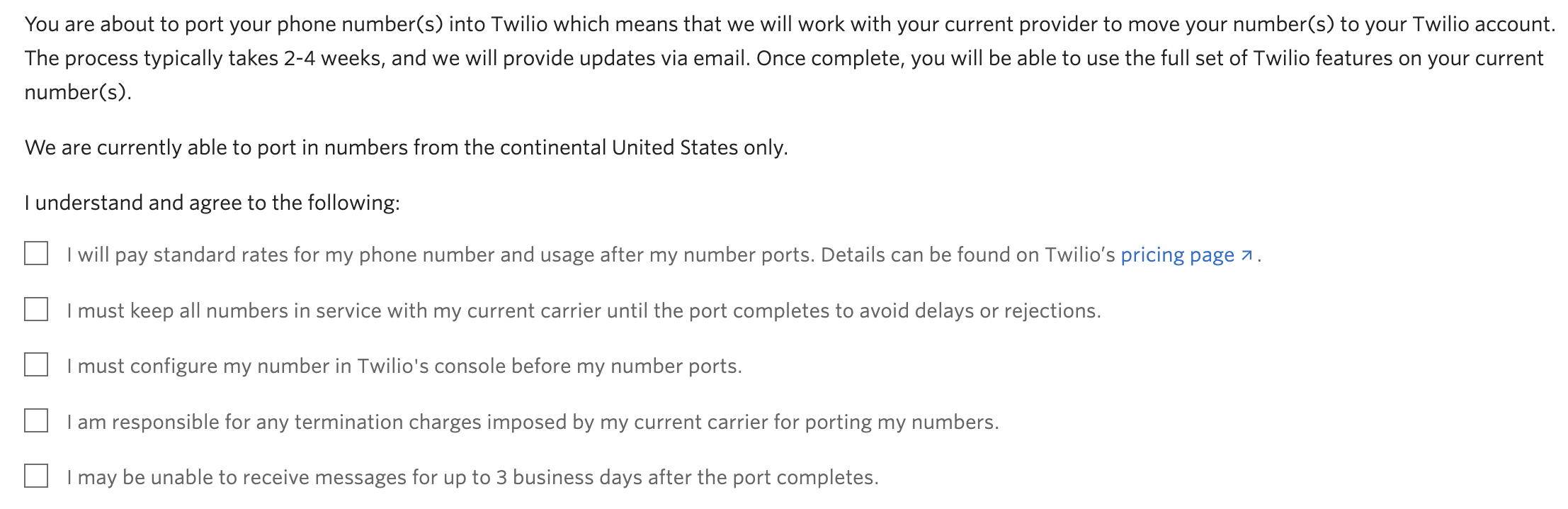Open Twilio's pricing page link
The width and height of the screenshot is (1568, 509).
(1177, 255)
